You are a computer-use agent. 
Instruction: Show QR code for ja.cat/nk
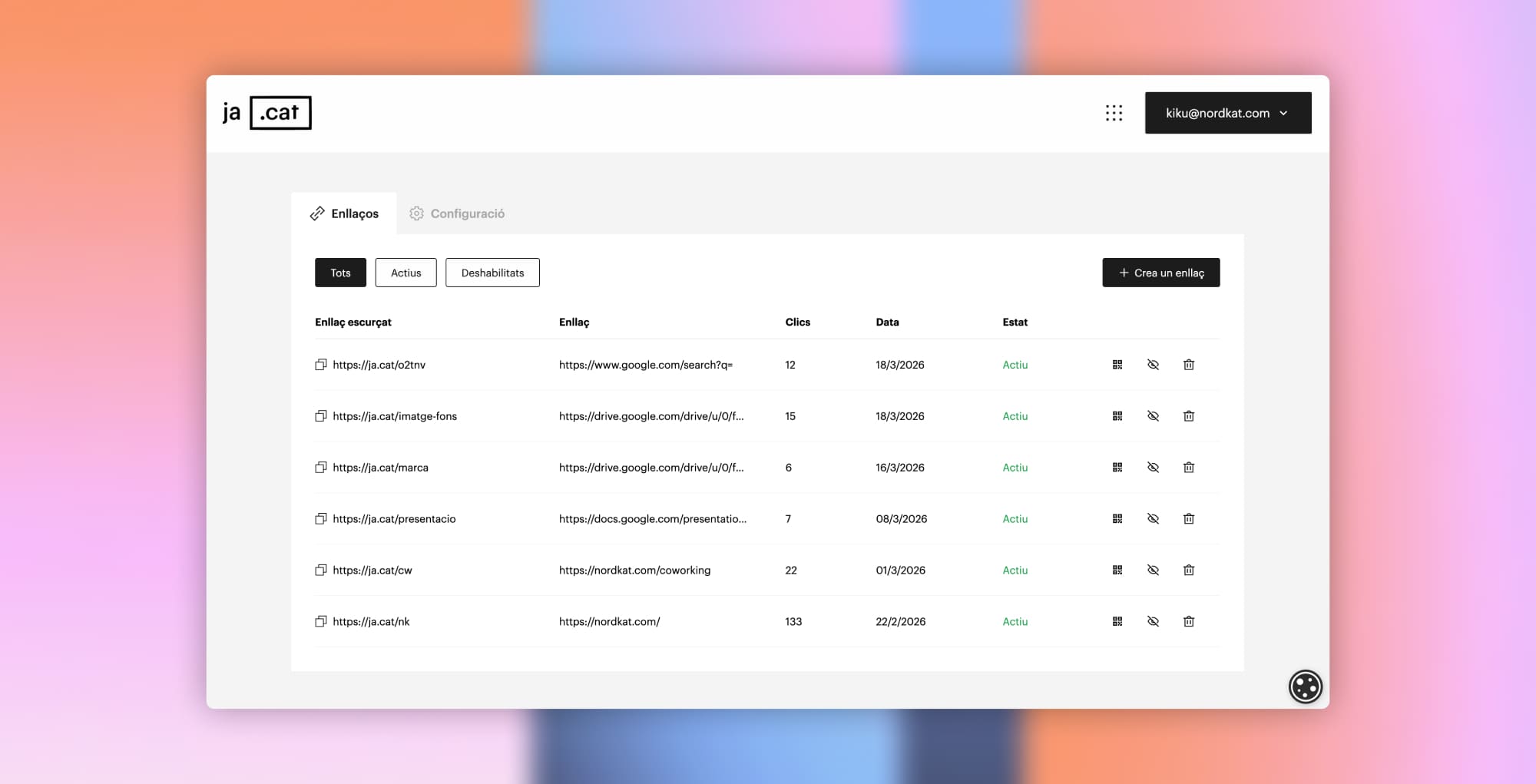(1117, 622)
